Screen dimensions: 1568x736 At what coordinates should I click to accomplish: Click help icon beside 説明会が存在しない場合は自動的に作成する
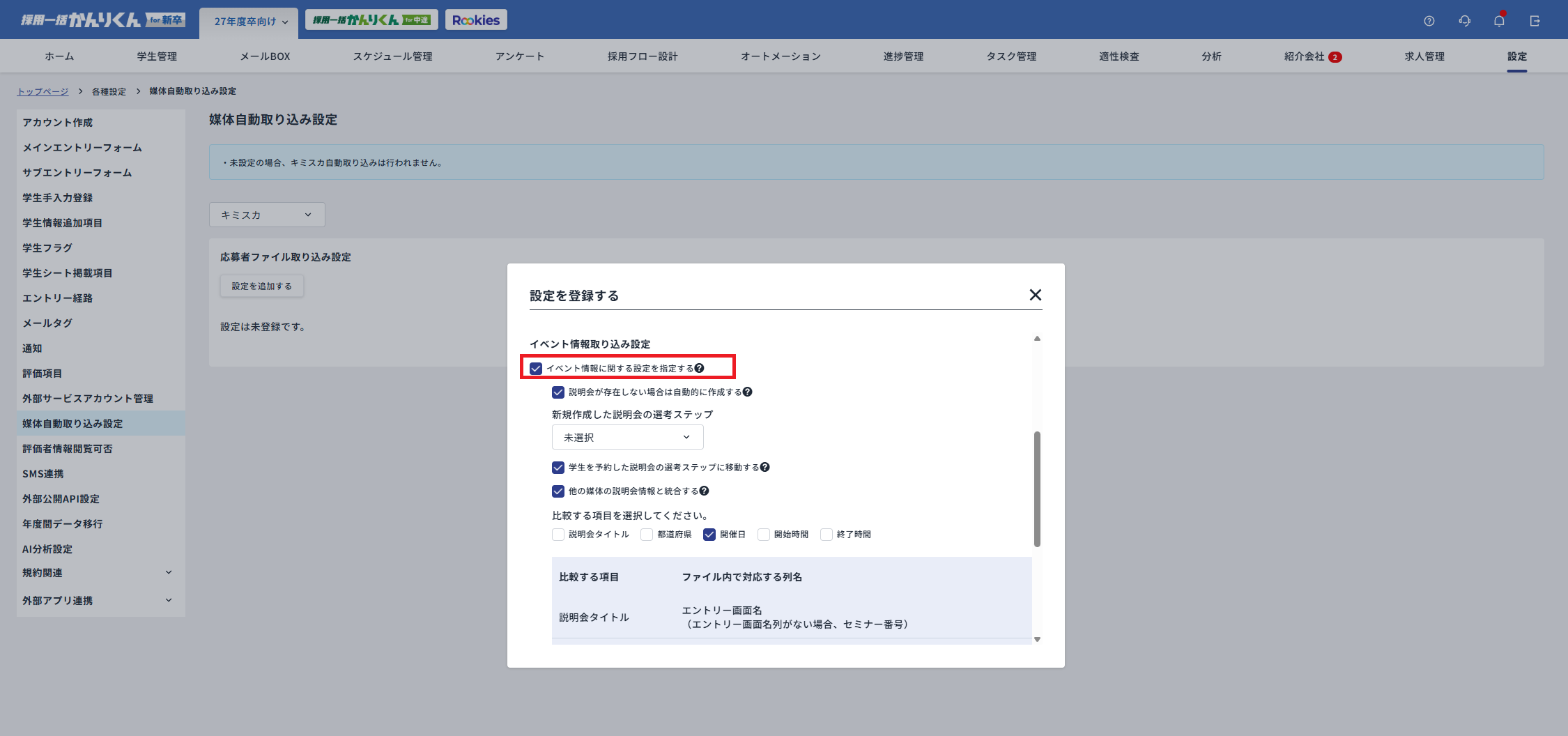[x=747, y=392]
